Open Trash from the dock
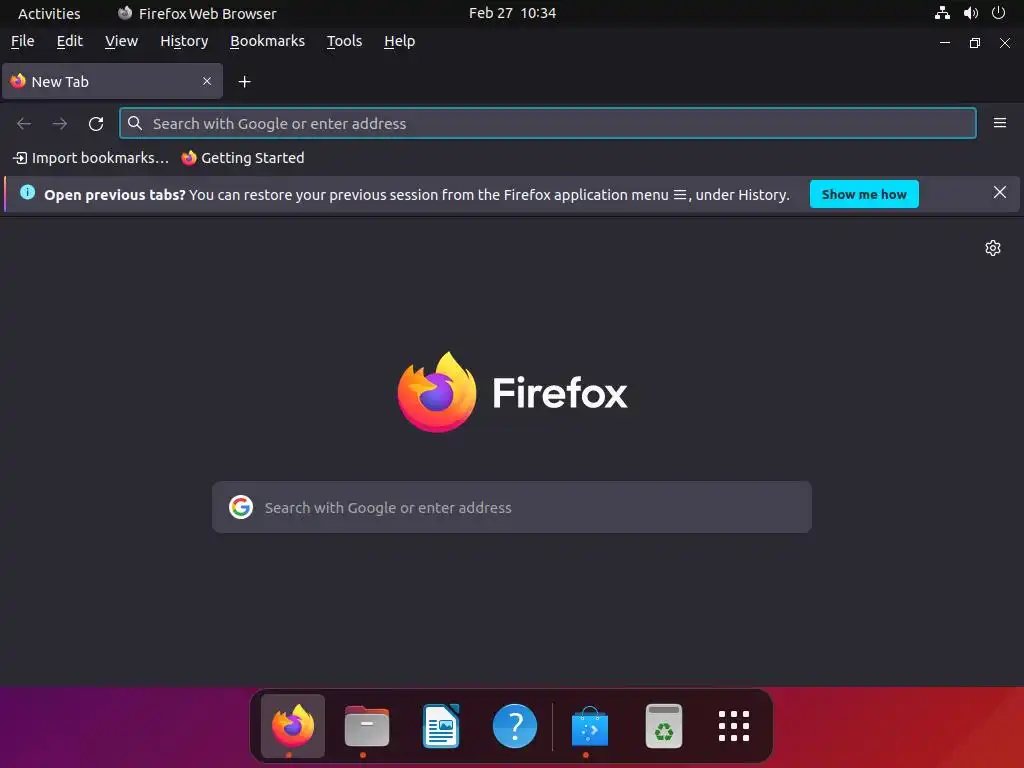 664,726
